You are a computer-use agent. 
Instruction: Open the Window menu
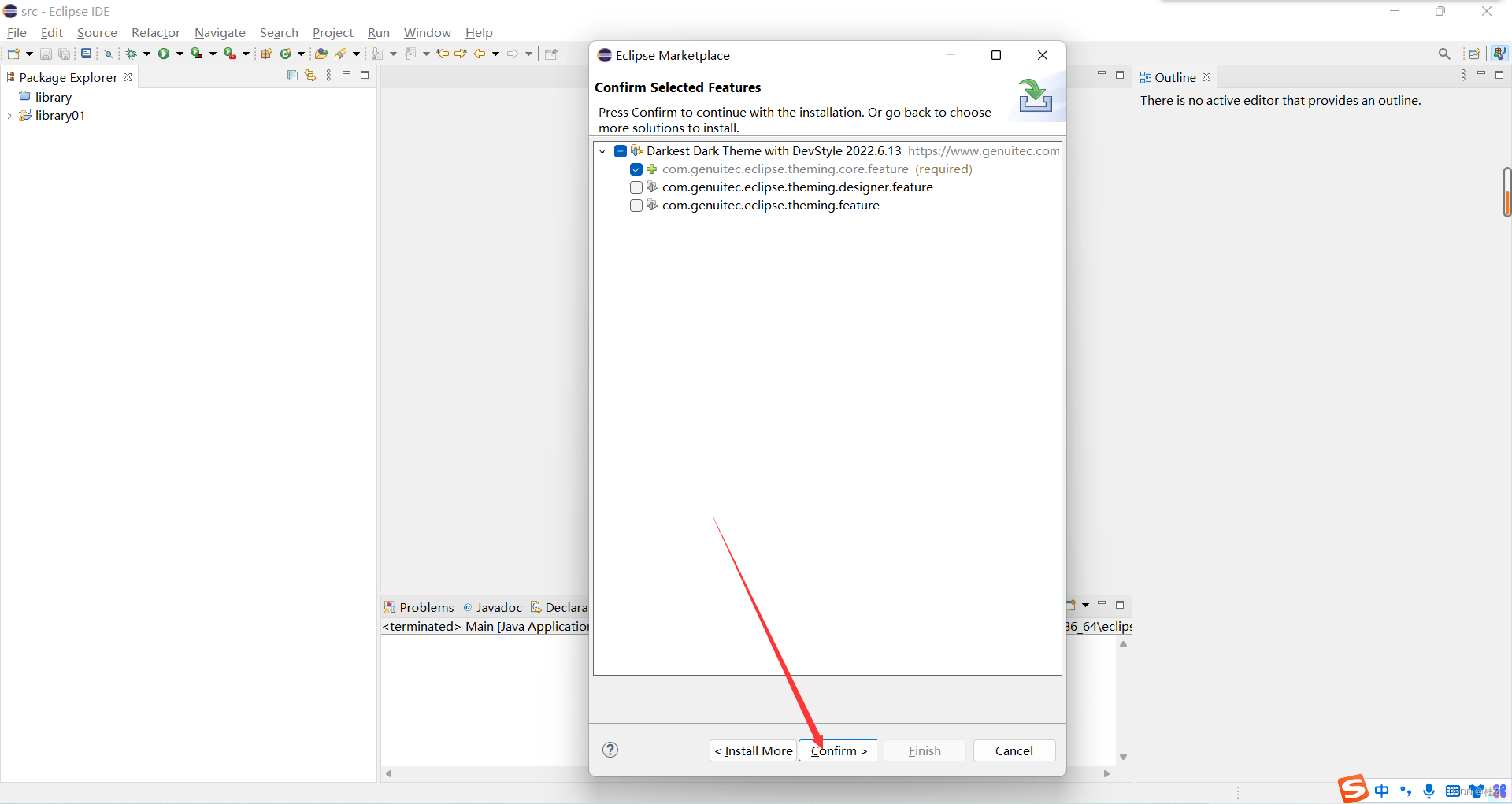coord(428,32)
